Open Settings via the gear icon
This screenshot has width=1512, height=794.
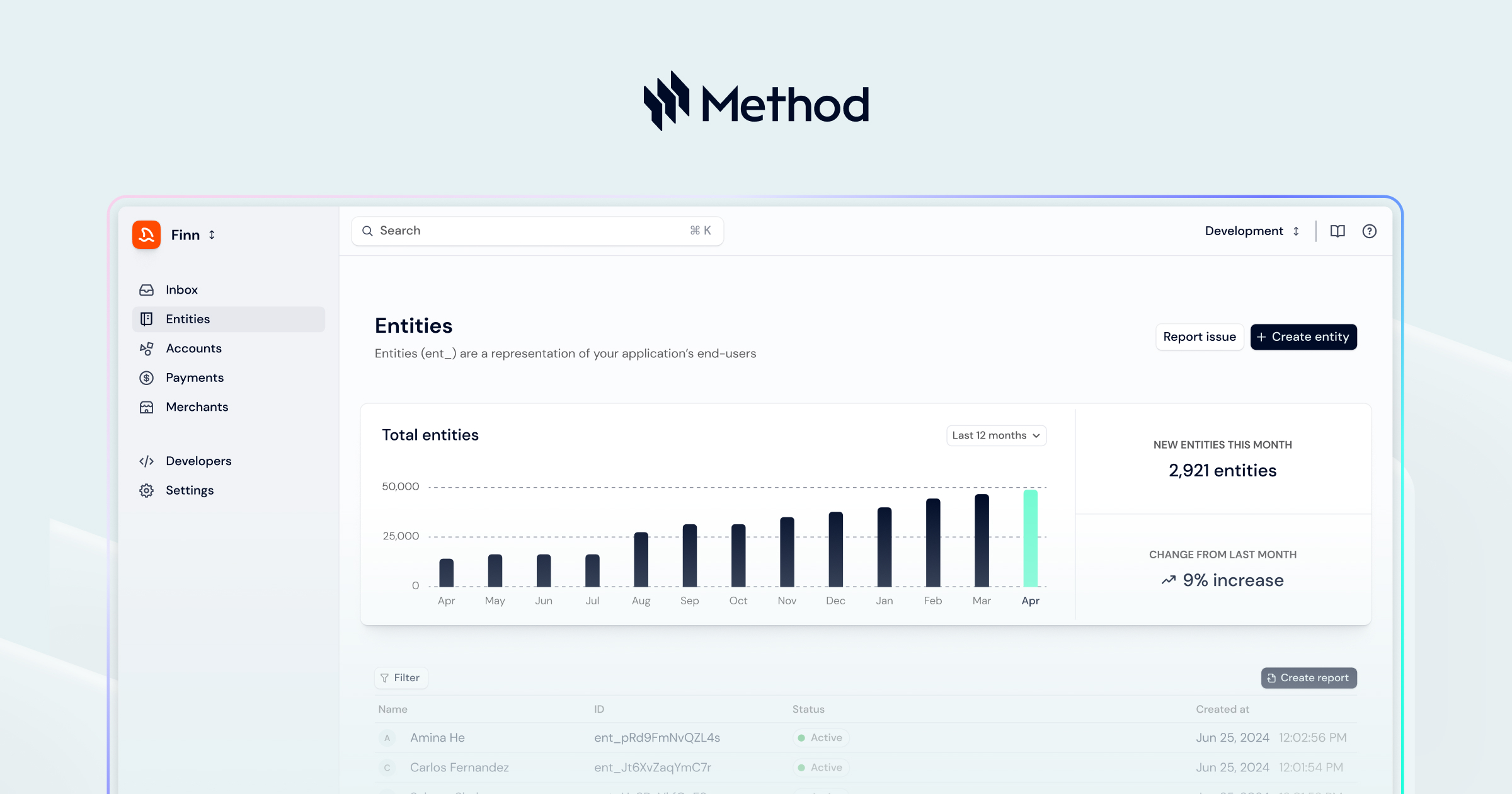point(146,490)
